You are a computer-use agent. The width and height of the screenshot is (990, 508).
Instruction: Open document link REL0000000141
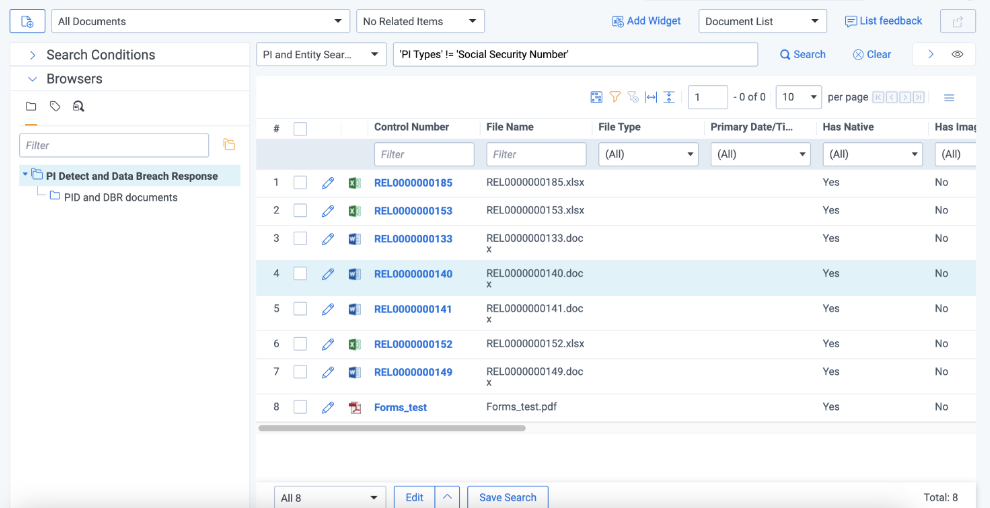(x=413, y=309)
